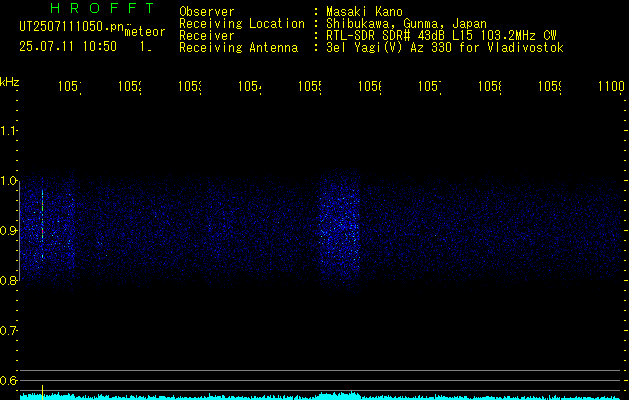Click the 0.7 kHz frequency axis label

point(8,330)
